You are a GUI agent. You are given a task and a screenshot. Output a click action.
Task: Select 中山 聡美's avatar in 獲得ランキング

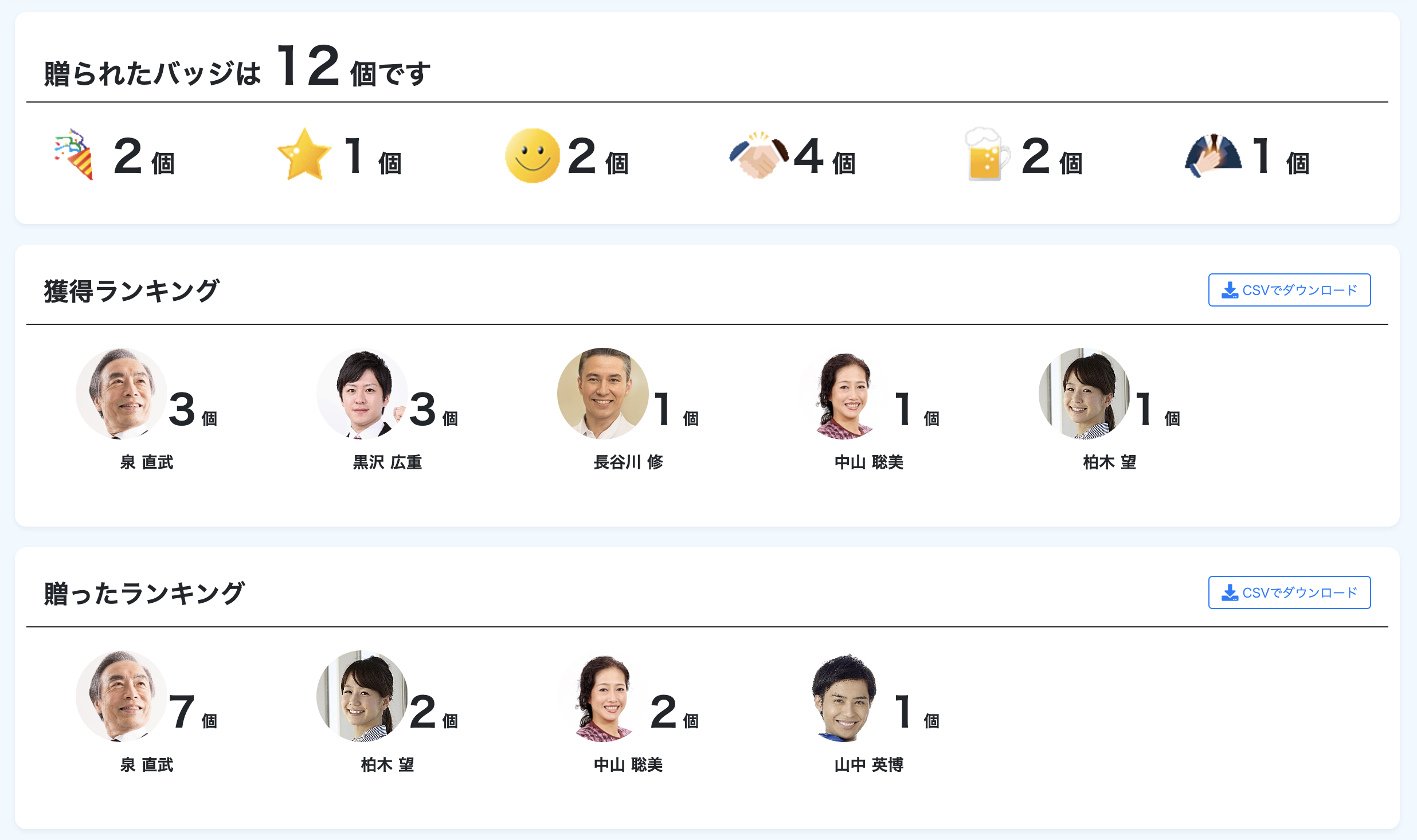tap(844, 394)
